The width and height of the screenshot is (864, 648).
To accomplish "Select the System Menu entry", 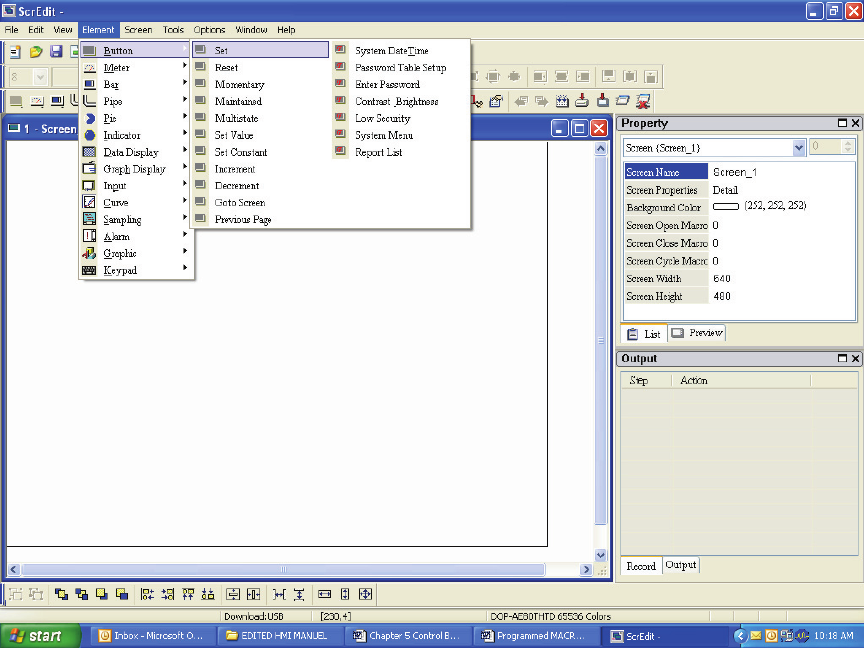I will (x=383, y=135).
